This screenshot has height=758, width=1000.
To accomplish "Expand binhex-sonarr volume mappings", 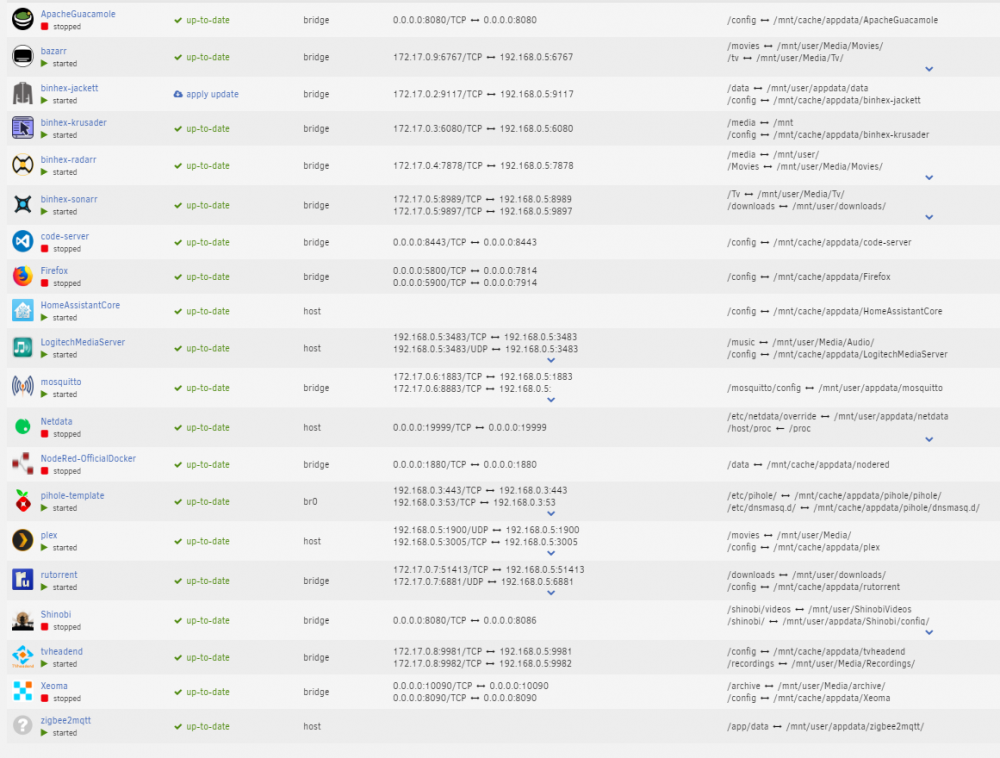I will [x=929, y=217].
